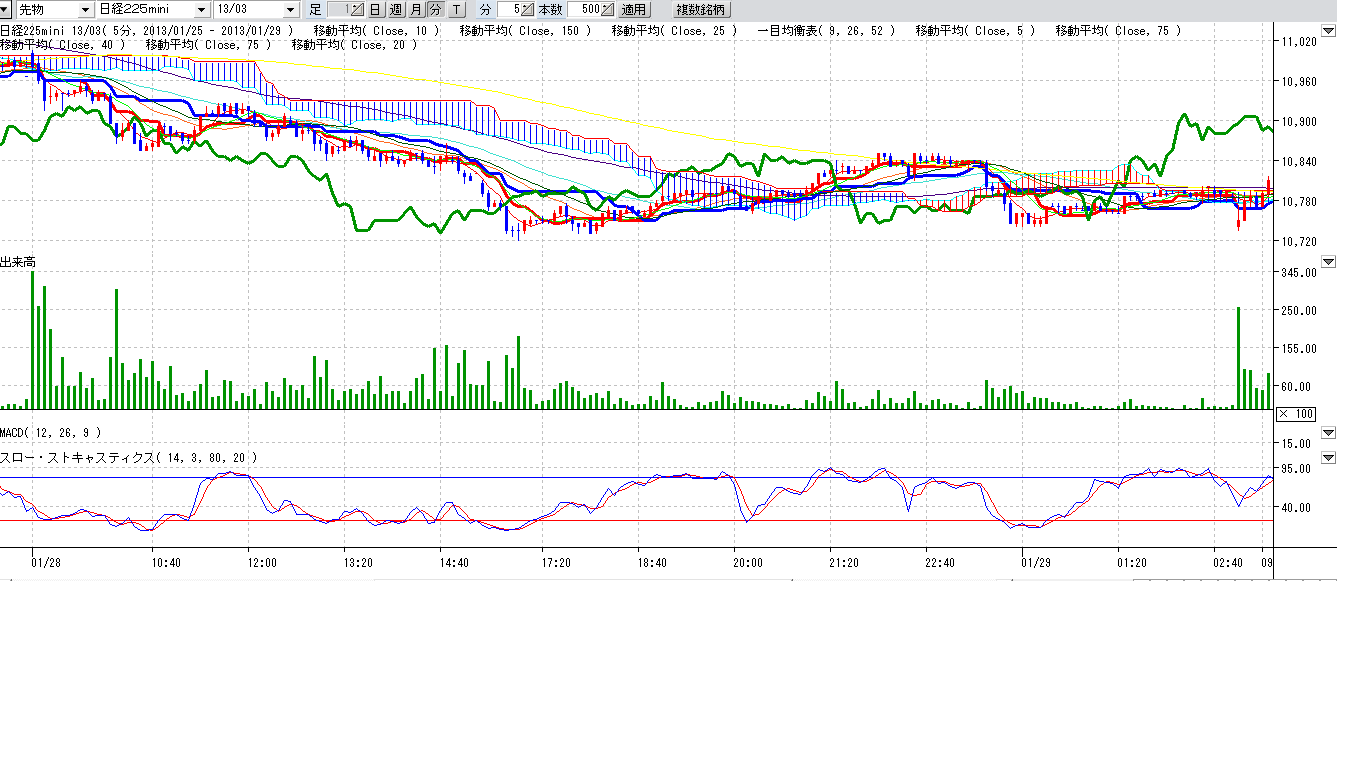1366x768 pixels.
Task: Click the minute interval spinner showing 5
Action: [x=527, y=9]
